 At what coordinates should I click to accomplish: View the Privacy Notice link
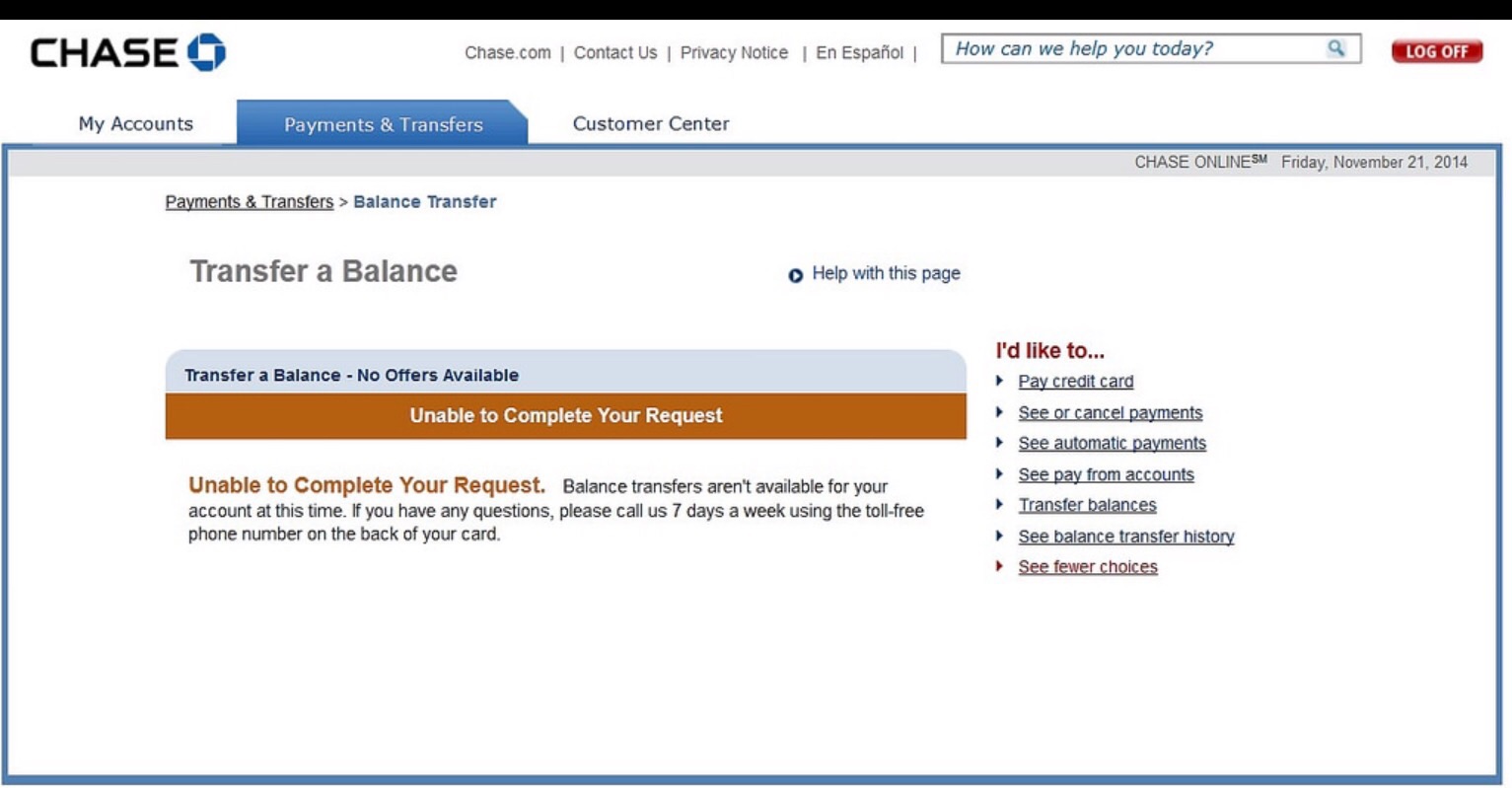734,53
